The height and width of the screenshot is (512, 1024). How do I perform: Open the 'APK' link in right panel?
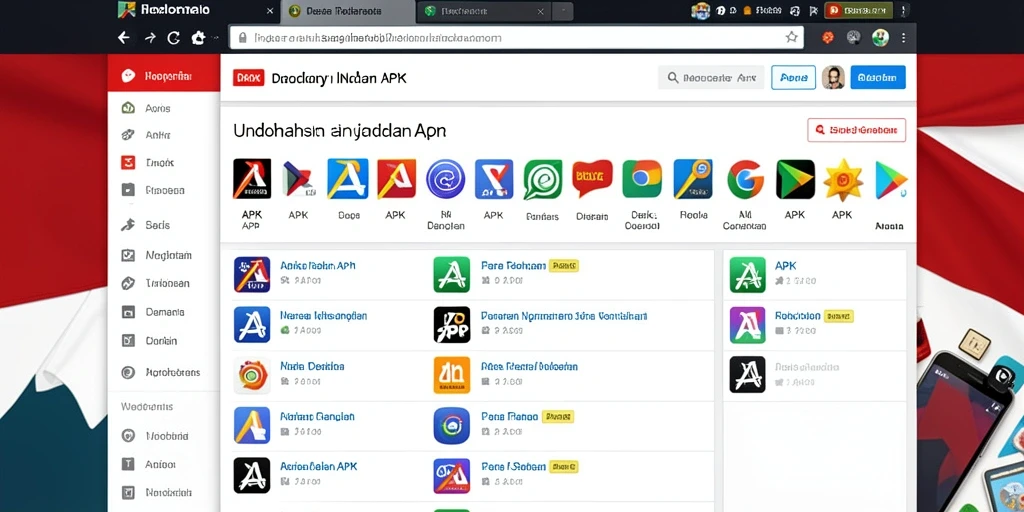pyautogui.click(x=785, y=266)
